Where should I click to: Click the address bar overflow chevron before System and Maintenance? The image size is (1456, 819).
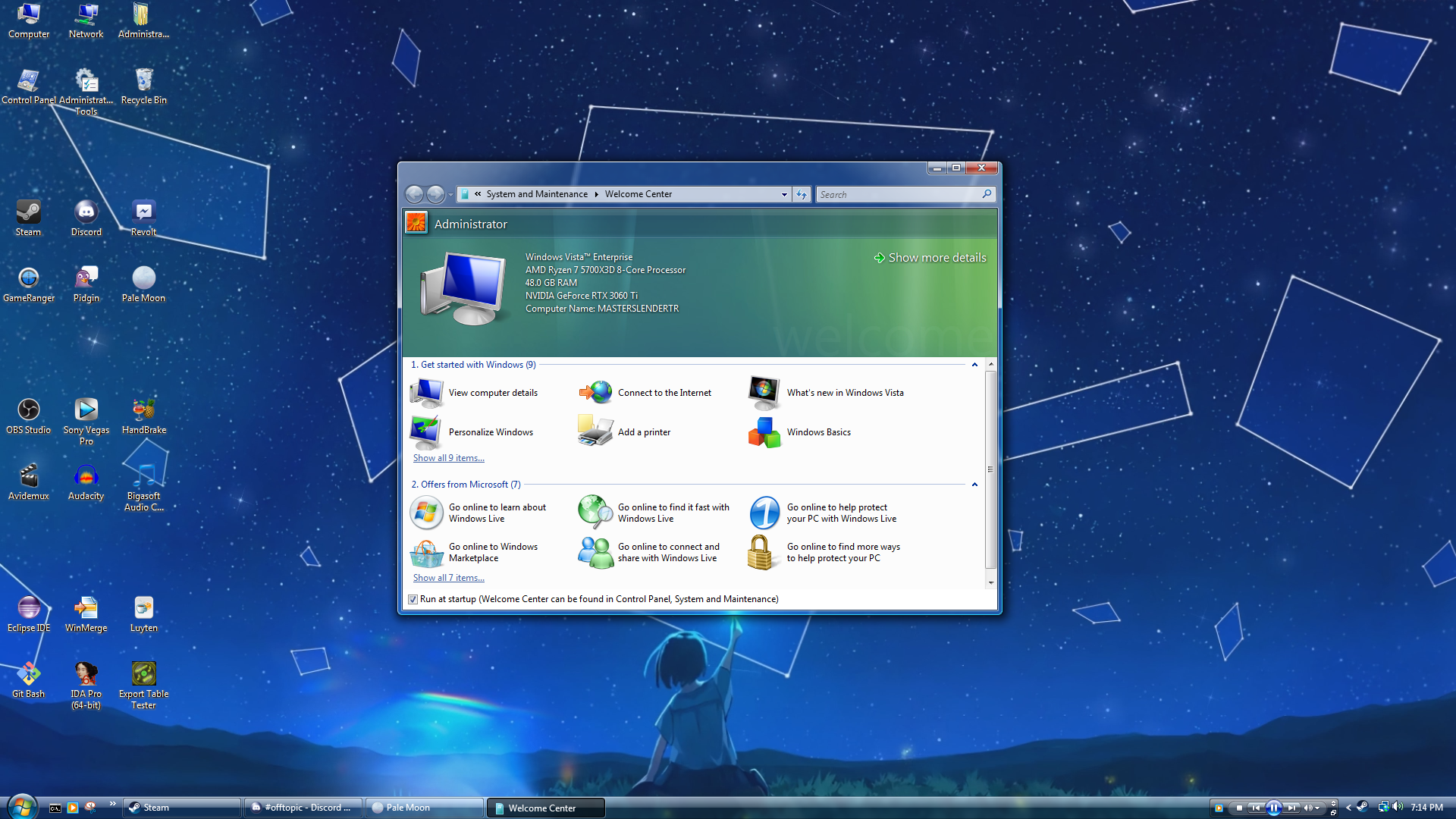478,194
